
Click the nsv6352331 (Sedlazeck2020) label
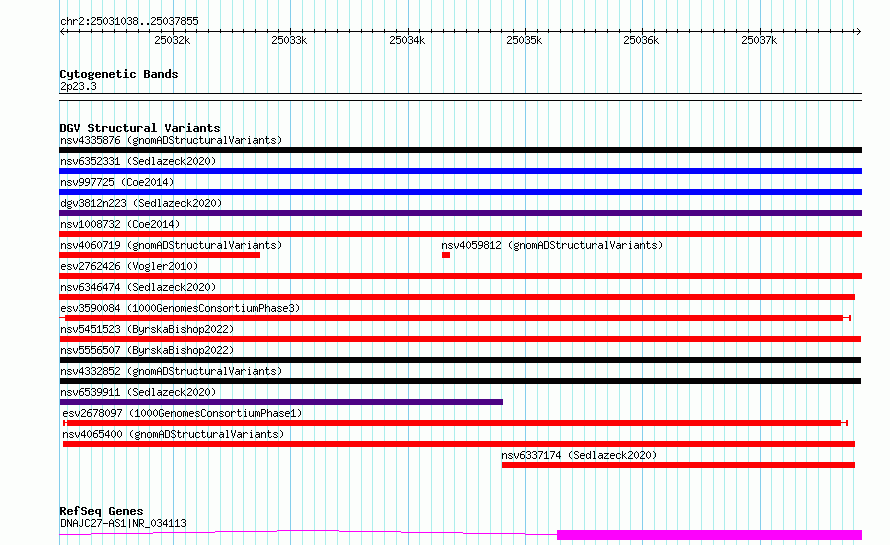coord(138,161)
